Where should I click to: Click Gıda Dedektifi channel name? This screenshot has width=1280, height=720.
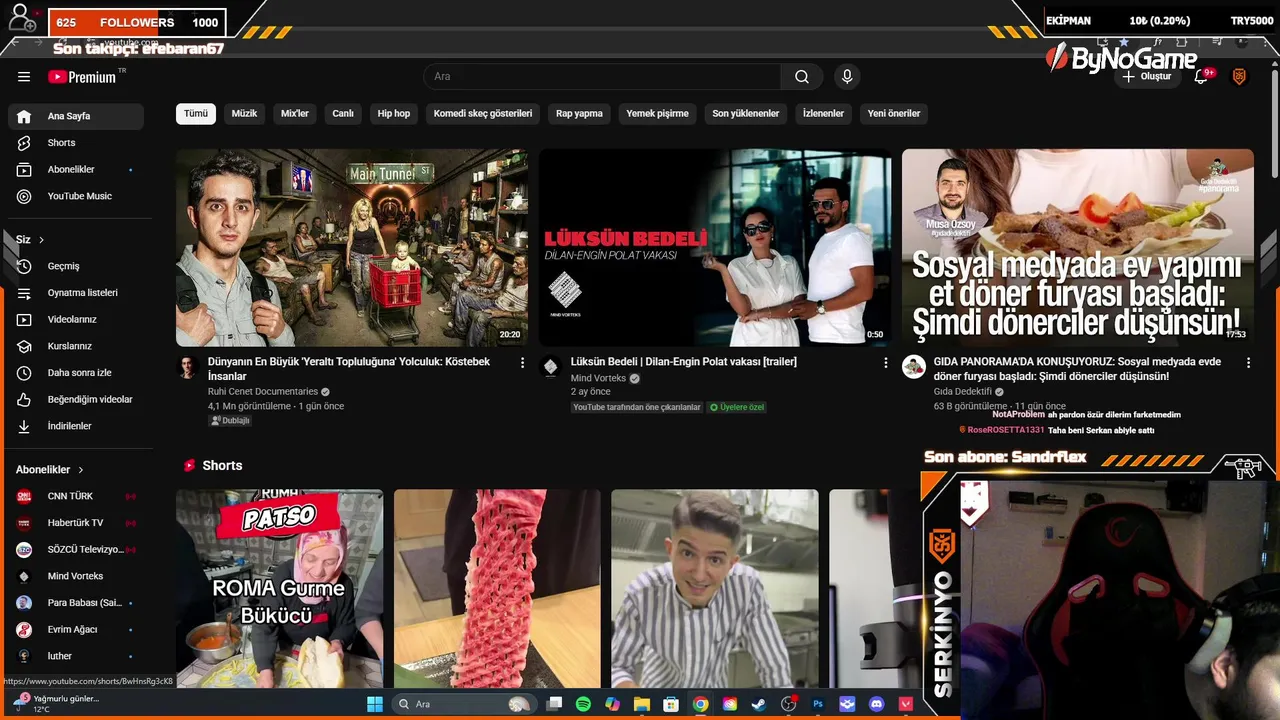pyautogui.click(x=963, y=392)
